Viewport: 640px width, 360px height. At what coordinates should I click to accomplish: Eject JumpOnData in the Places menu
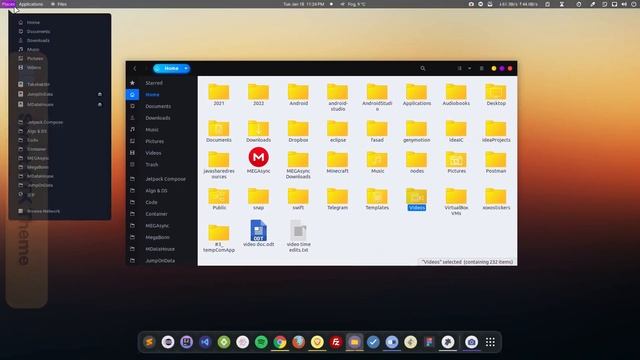100,94
